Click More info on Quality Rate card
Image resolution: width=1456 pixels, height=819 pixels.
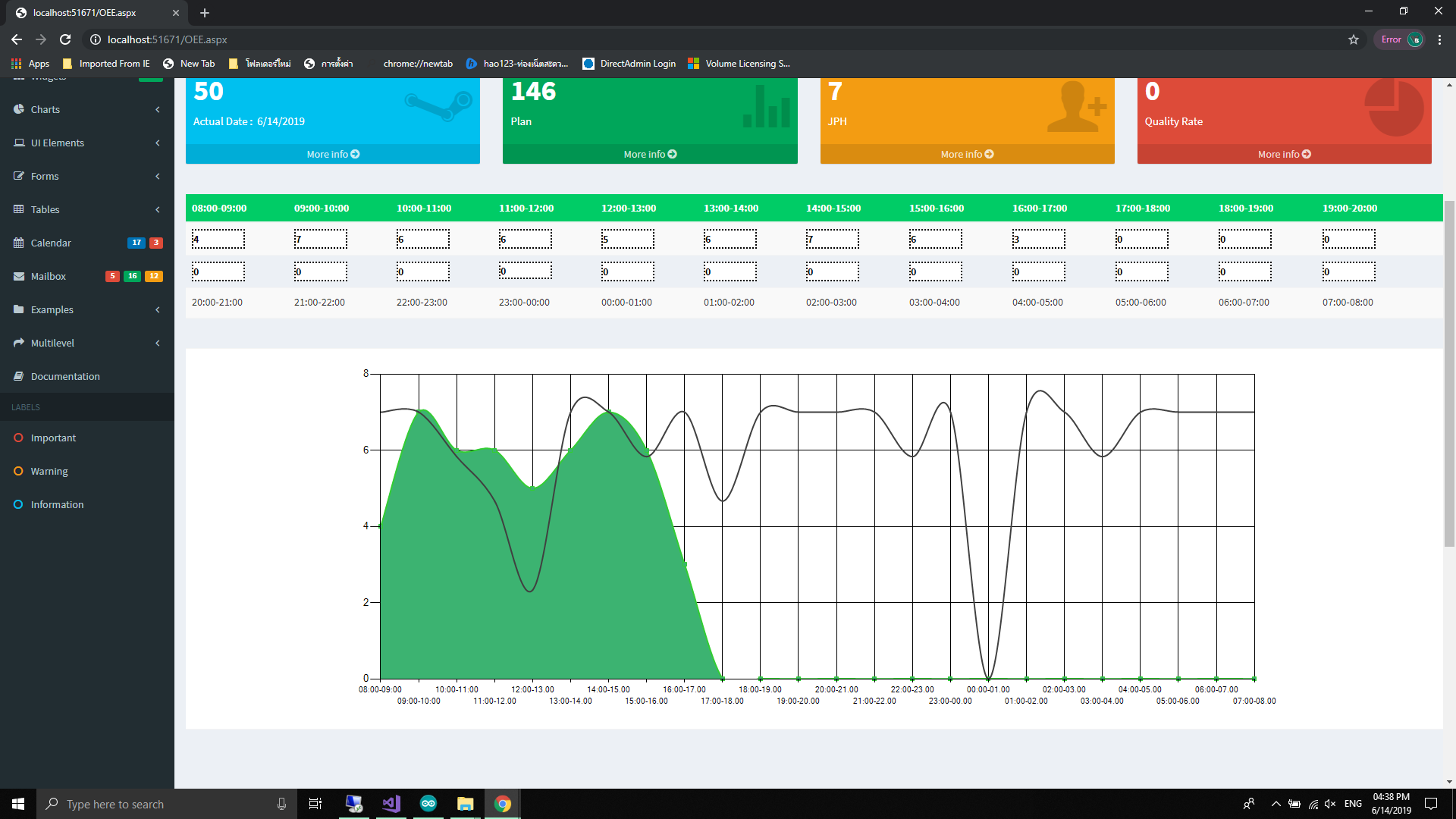(x=1284, y=154)
